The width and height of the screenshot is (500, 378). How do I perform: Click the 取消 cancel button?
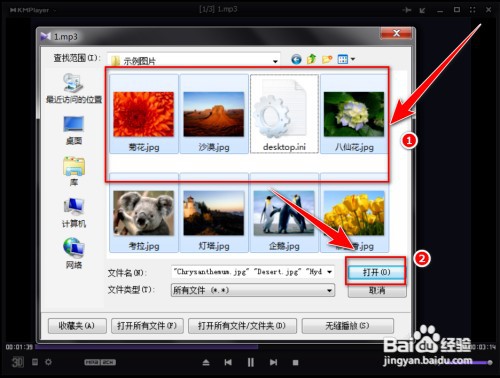click(x=377, y=291)
